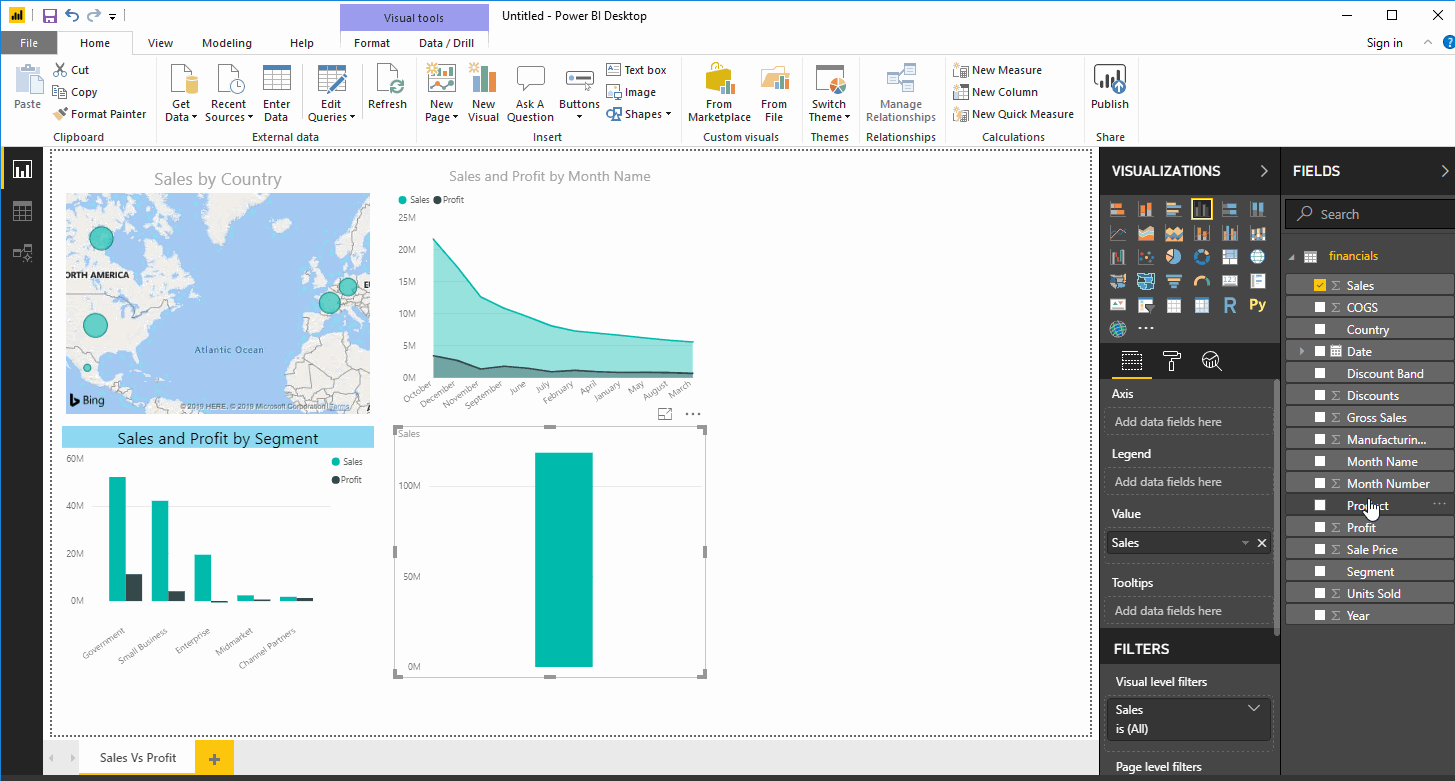The image size is (1455, 781).
Task: Open the Edit Queries dropdown
Action: (331, 94)
